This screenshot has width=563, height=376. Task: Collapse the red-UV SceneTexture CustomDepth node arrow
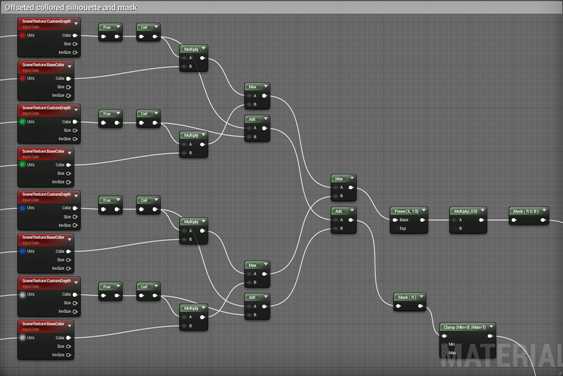76,23
